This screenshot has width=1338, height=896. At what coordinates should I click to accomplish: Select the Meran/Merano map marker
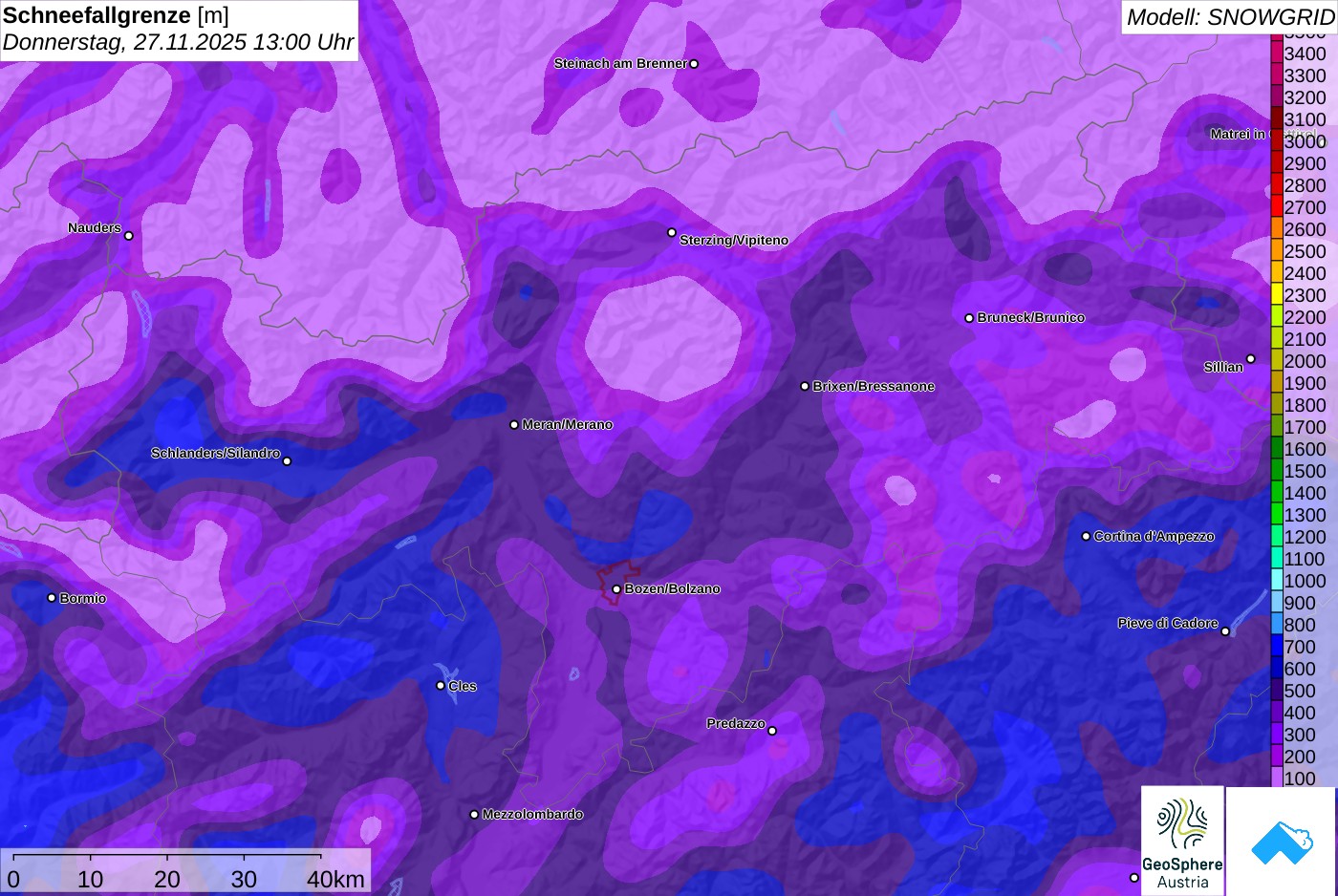pyautogui.click(x=514, y=424)
